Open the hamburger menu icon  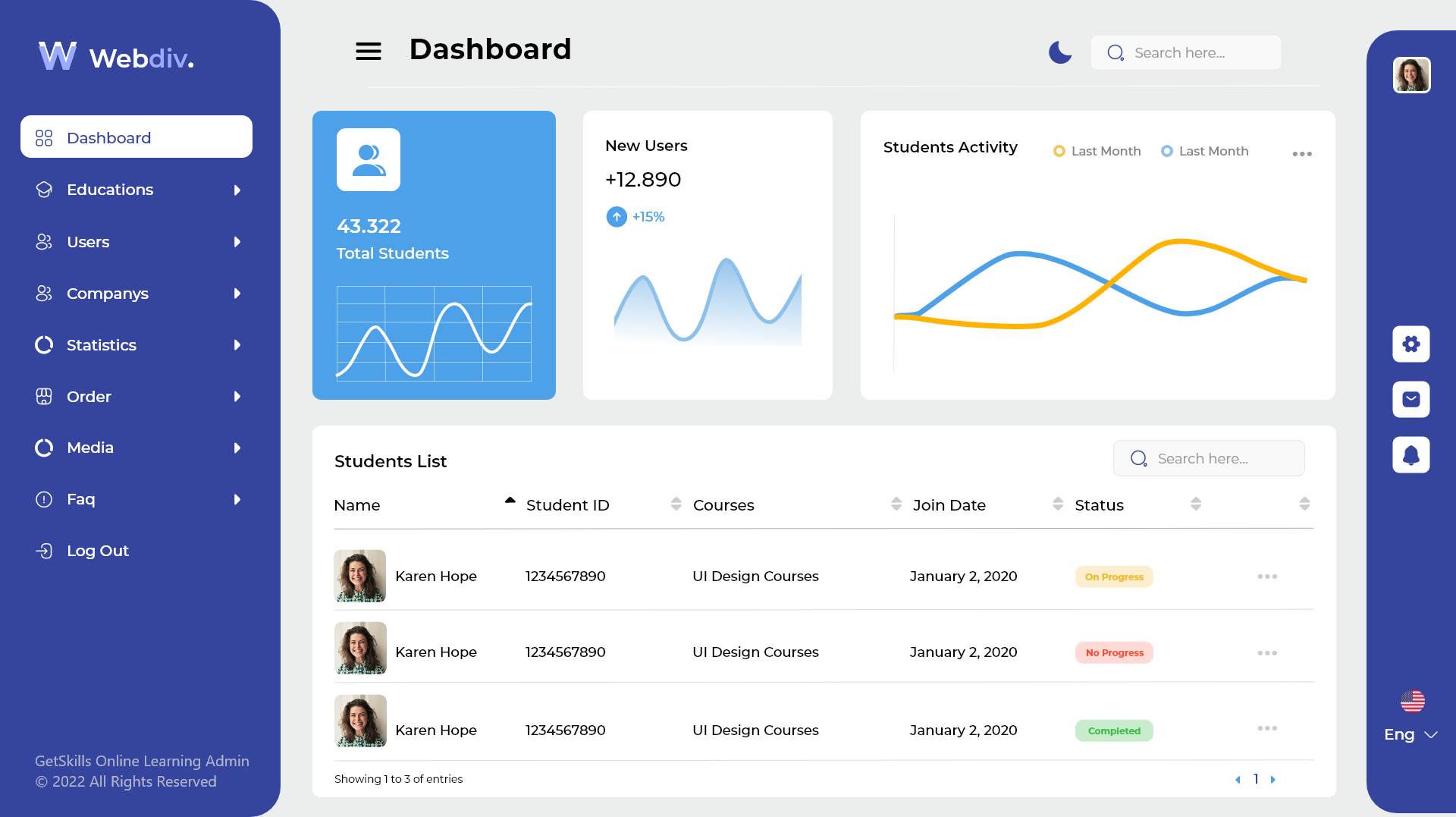point(369,52)
